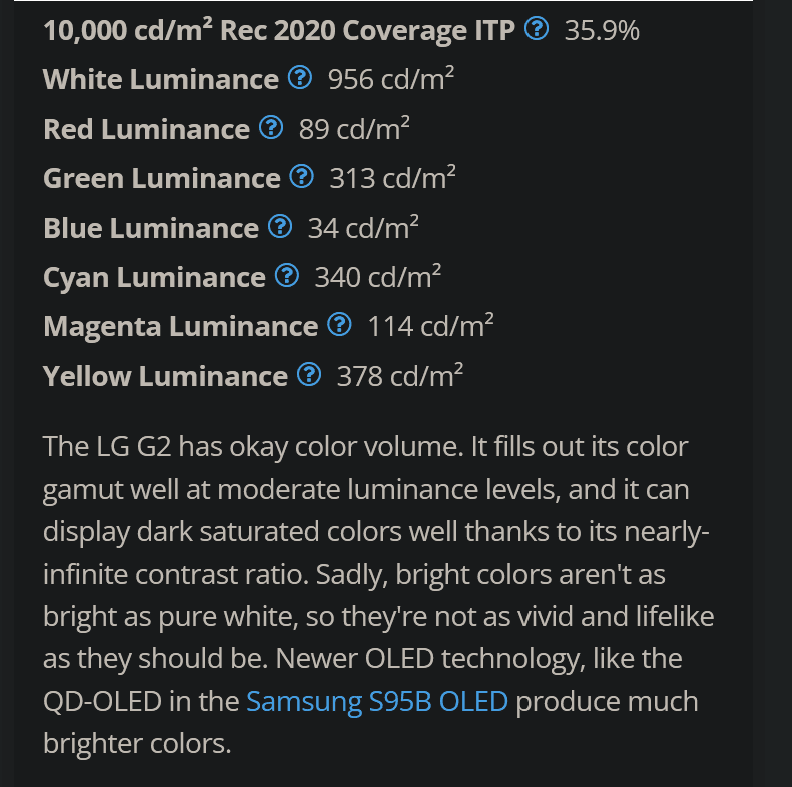This screenshot has width=792, height=787.
Task: Select the 35.9% coverage value
Action: pos(602,30)
